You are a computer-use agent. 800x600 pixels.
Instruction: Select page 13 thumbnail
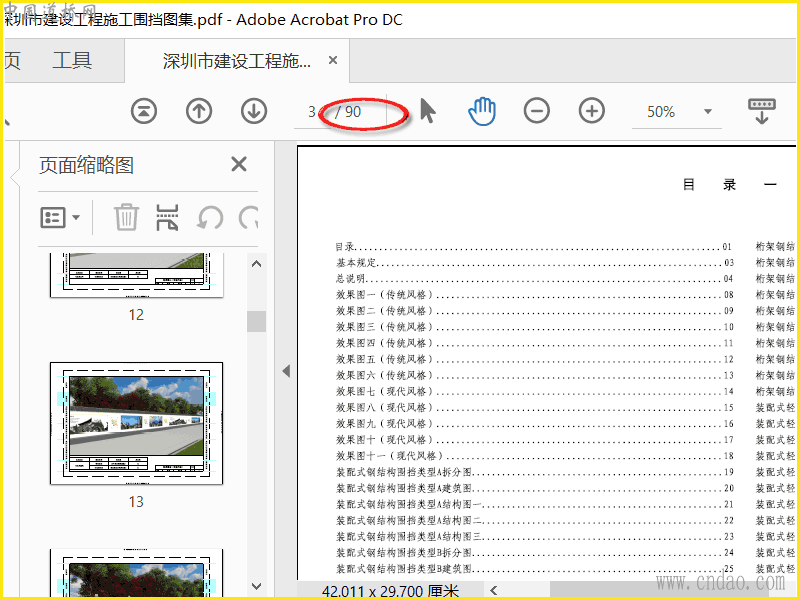coord(136,423)
